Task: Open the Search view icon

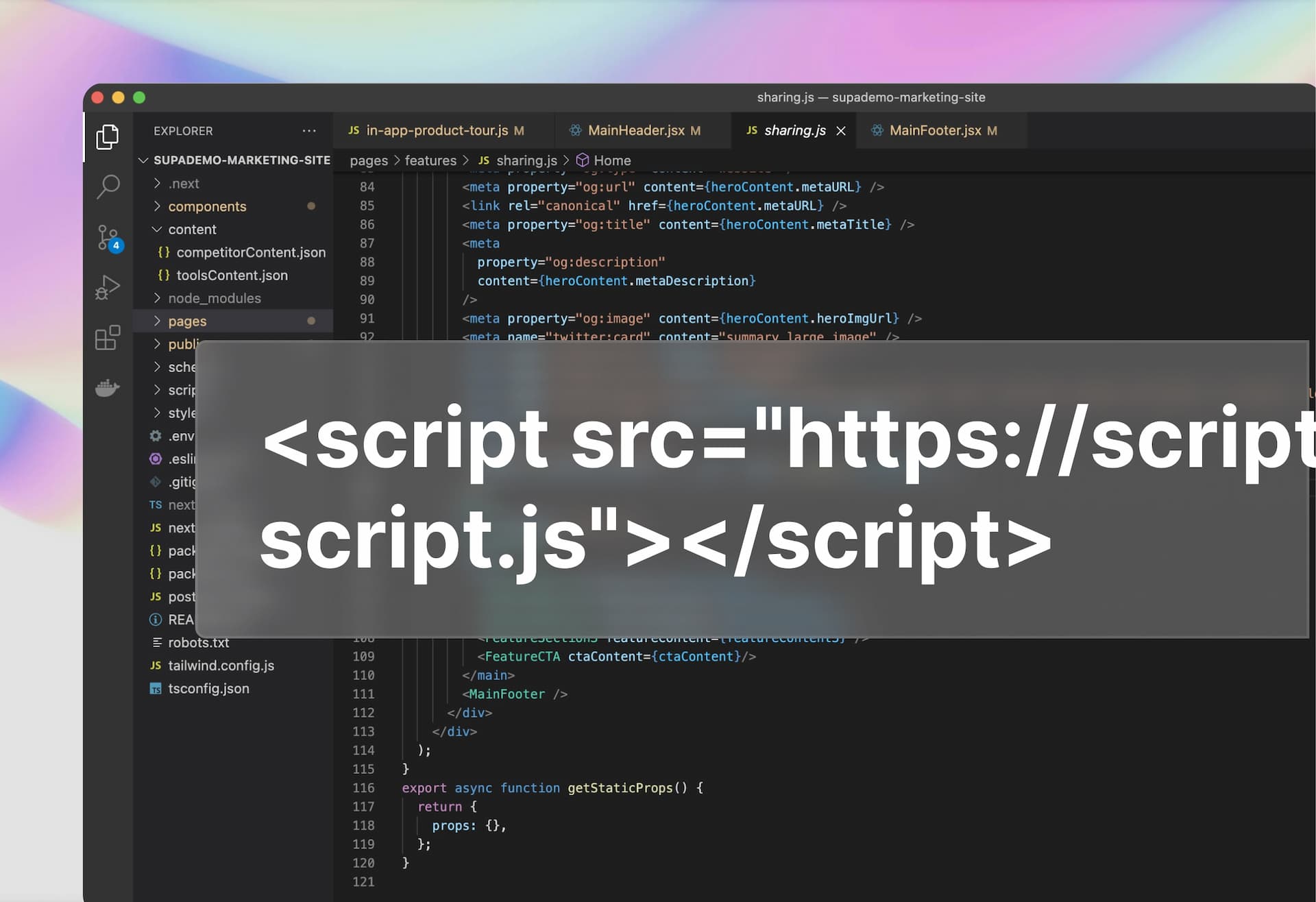Action: pyautogui.click(x=108, y=186)
